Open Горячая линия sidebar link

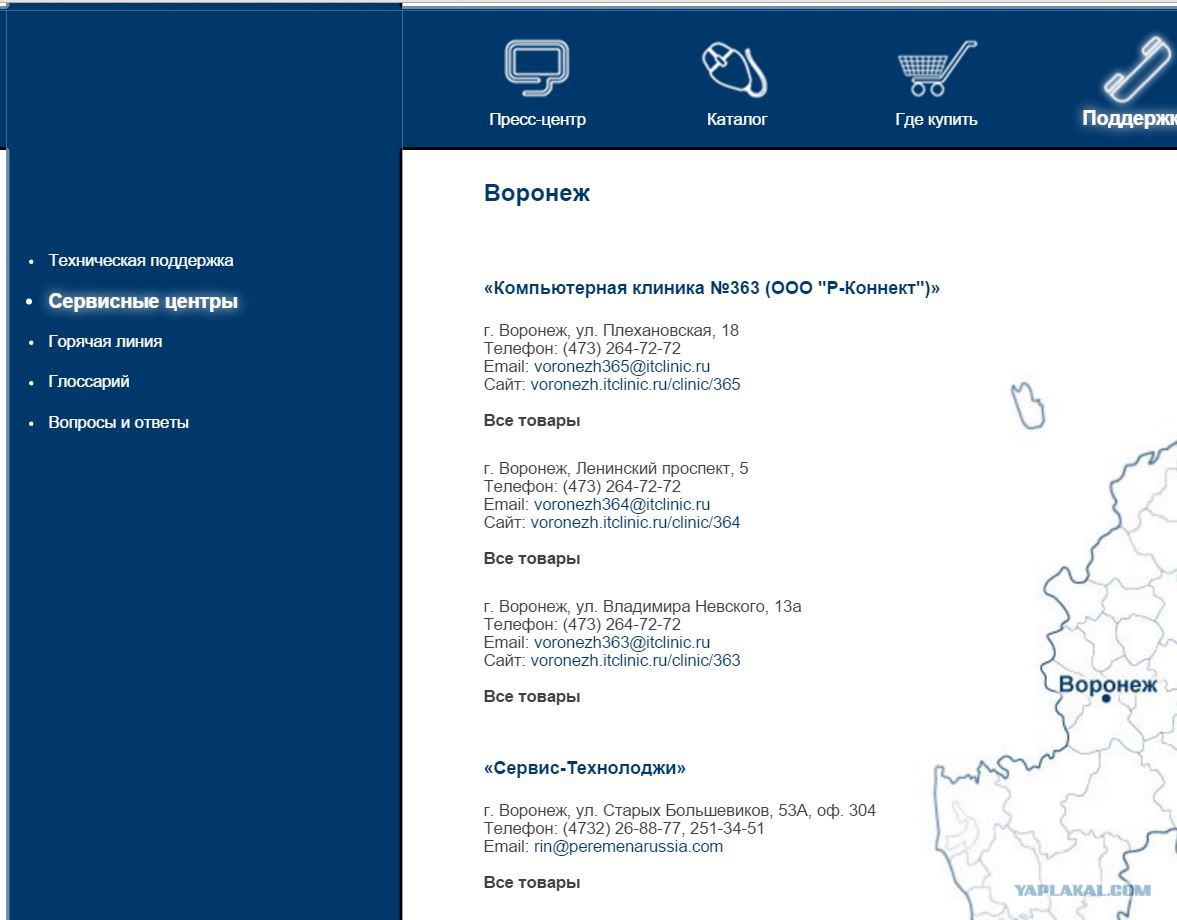[105, 341]
